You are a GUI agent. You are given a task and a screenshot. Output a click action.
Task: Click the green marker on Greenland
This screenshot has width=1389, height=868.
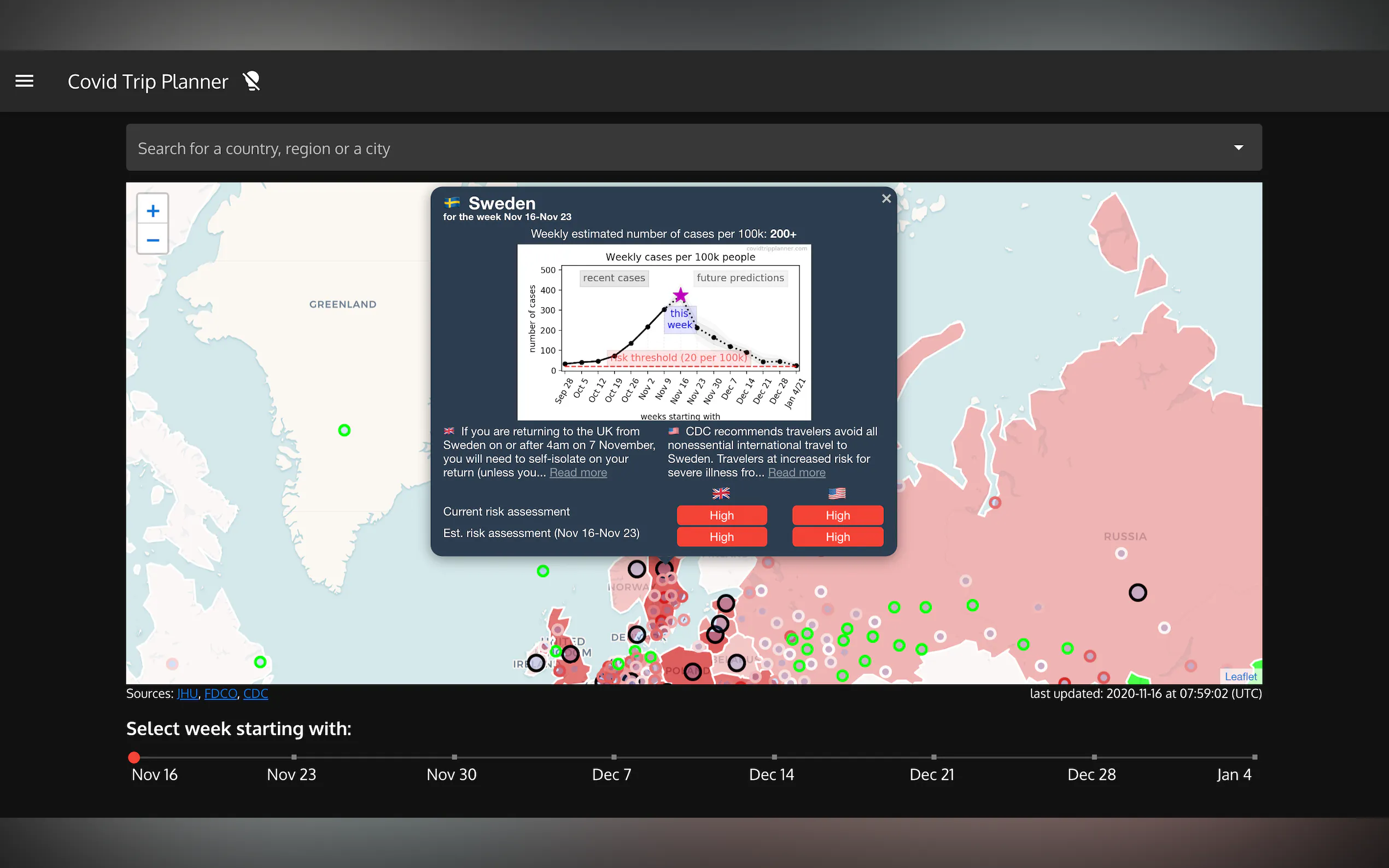coord(344,430)
